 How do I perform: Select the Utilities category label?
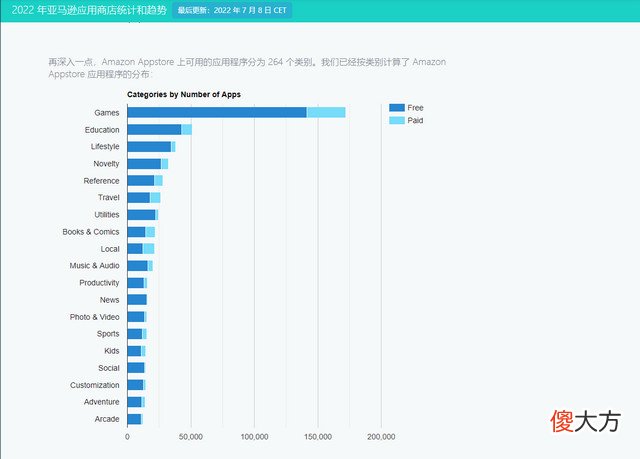[x=106, y=214]
